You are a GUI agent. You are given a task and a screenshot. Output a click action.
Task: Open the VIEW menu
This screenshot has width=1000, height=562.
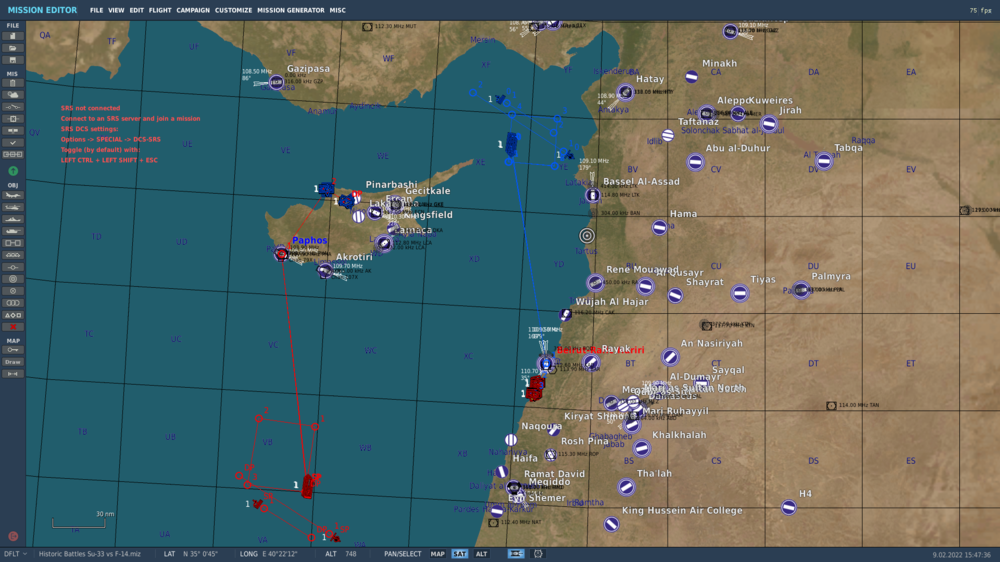(x=116, y=10)
